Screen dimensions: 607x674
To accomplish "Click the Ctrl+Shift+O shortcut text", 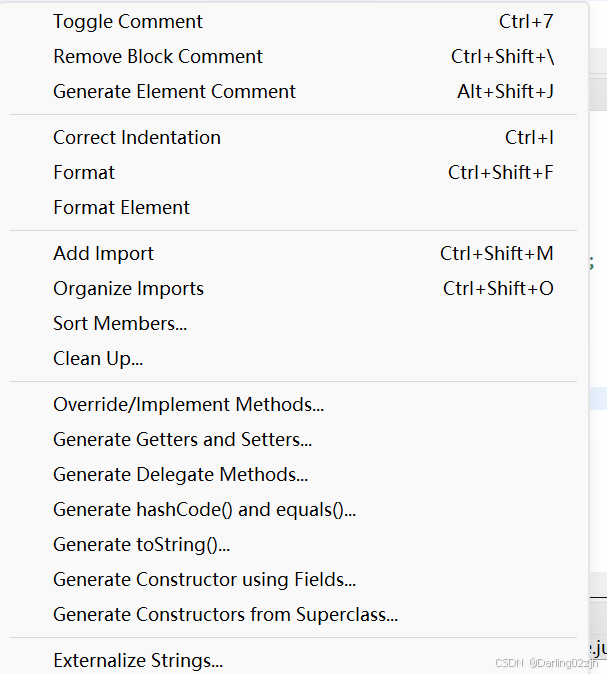I will click(x=498, y=288).
